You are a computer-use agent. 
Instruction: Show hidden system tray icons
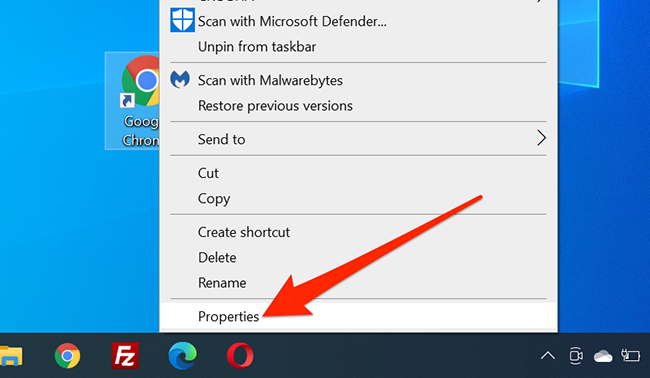click(x=548, y=356)
